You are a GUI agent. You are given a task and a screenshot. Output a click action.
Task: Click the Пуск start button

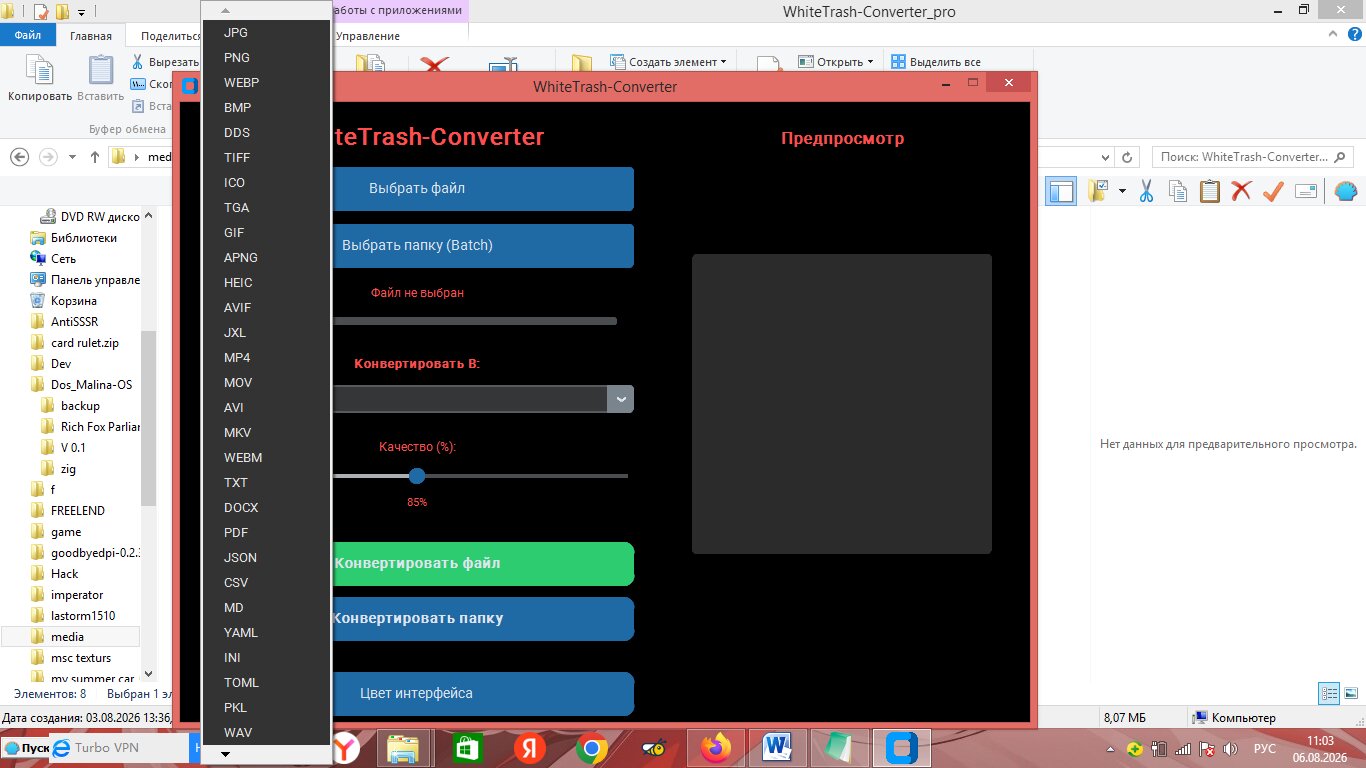pyautogui.click(x=27, y=748)
